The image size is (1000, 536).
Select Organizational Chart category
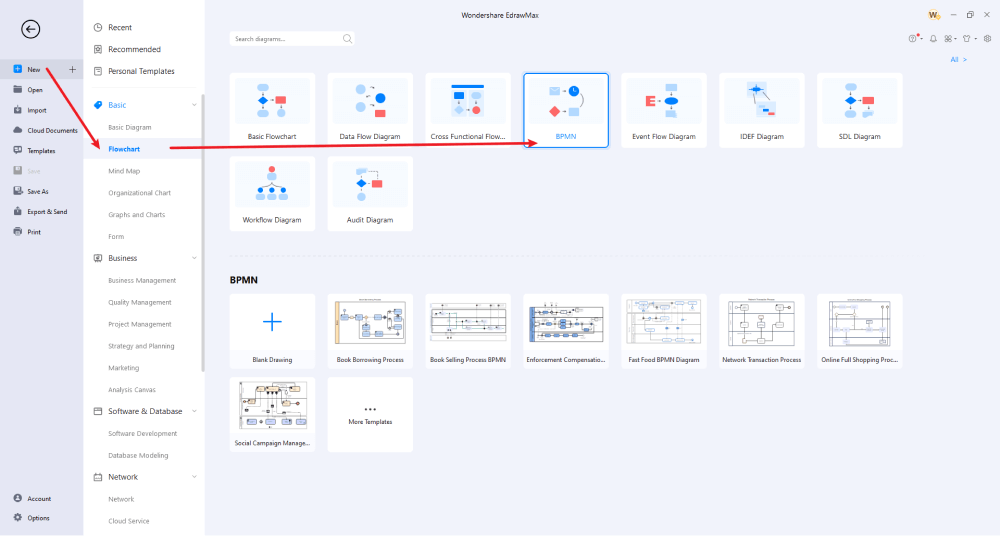click(x=140, y=193)
